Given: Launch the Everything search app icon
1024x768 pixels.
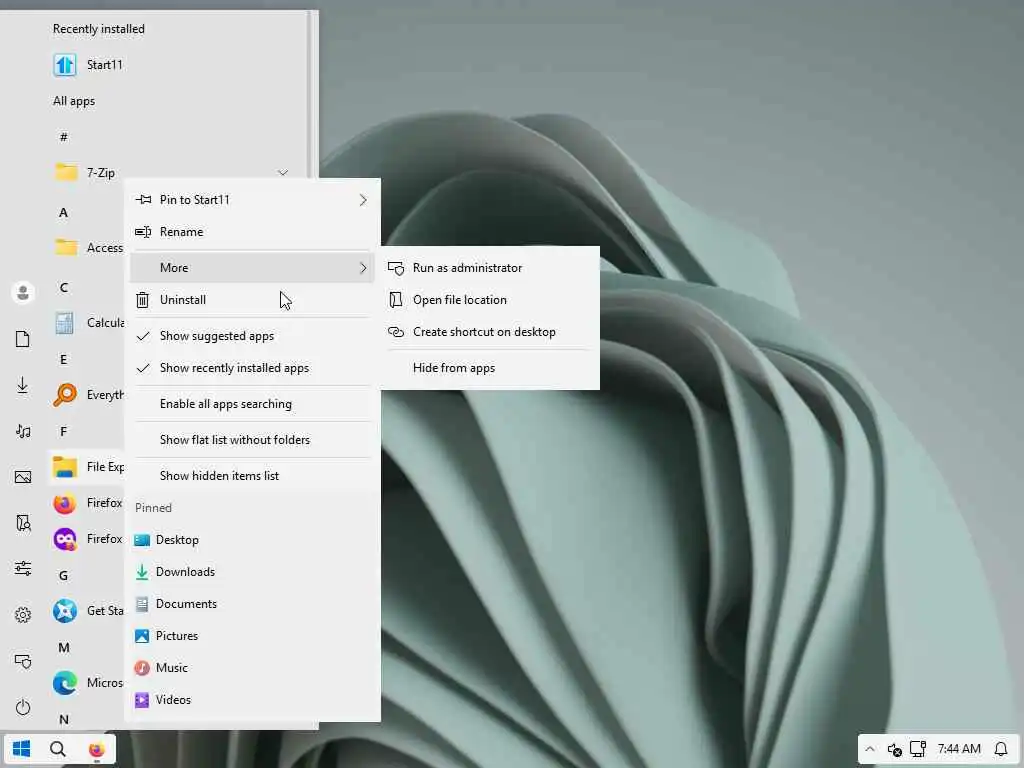Looking at the screenshot, I should pos(65,394).
